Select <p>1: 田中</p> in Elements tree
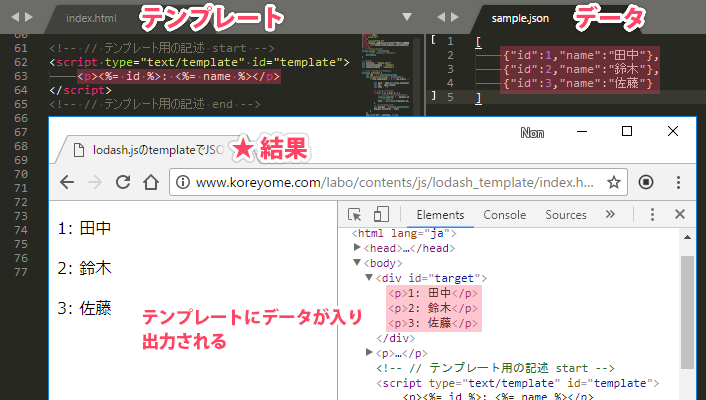 tap(434, 293)
